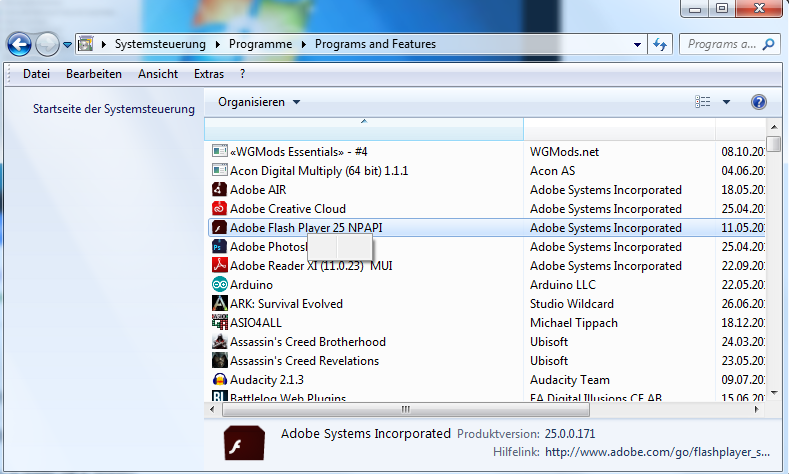Click the vertical scrollbar up arrow

pos(774,127)
